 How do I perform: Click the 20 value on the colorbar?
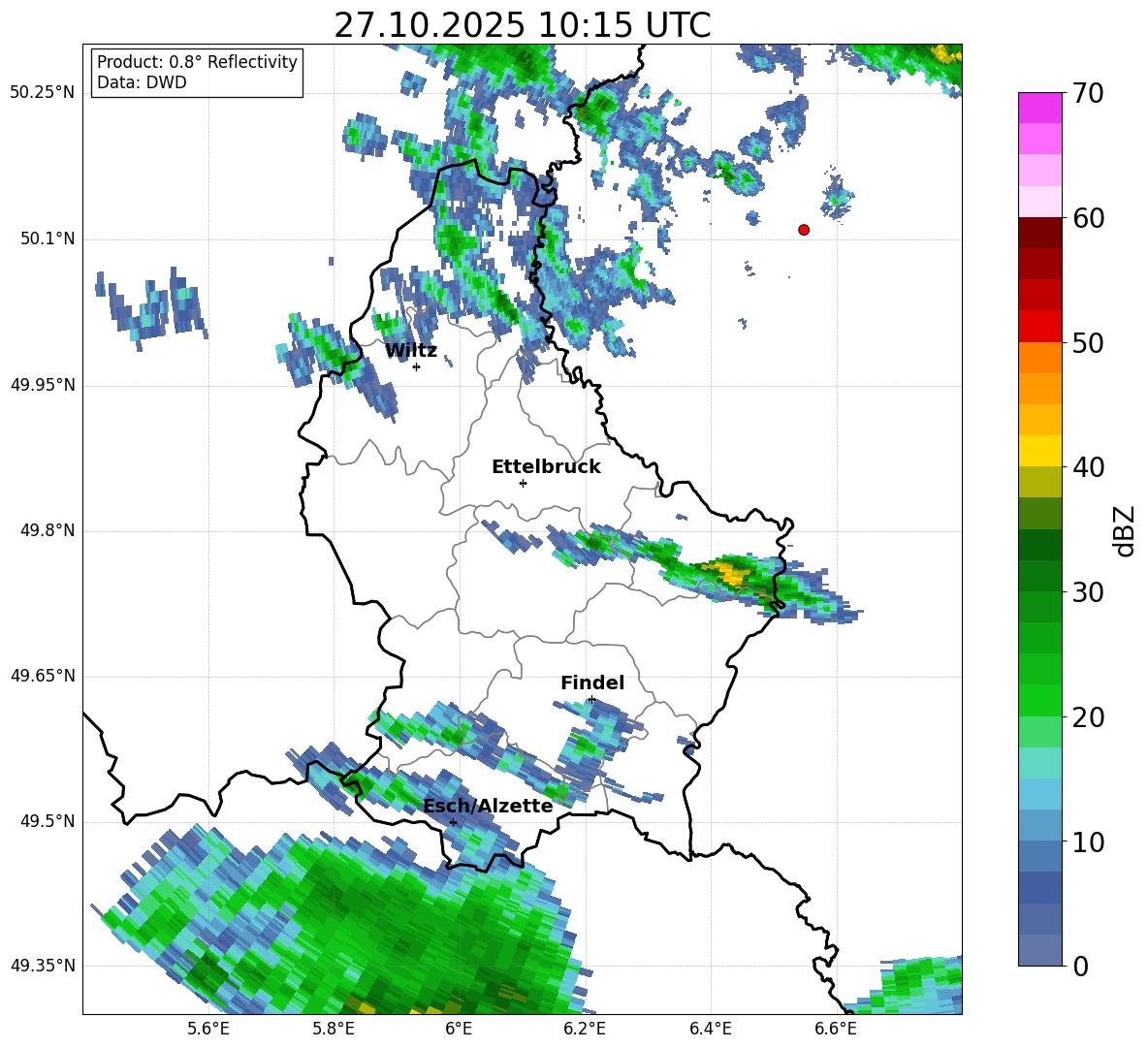pos(1088,717)
